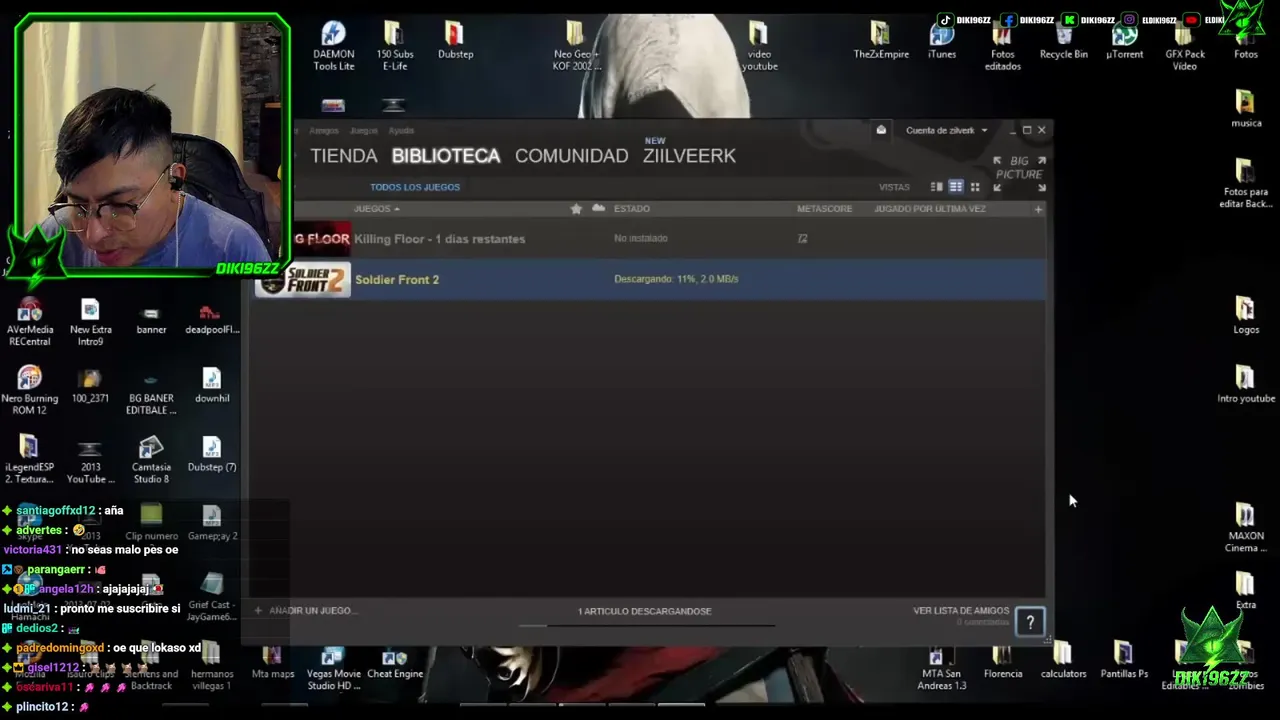The width and height of the screenshot is (1280, 720).
Task: Open TODOS LOS JUEGOS filter dropdown
Action: [415, 187]
